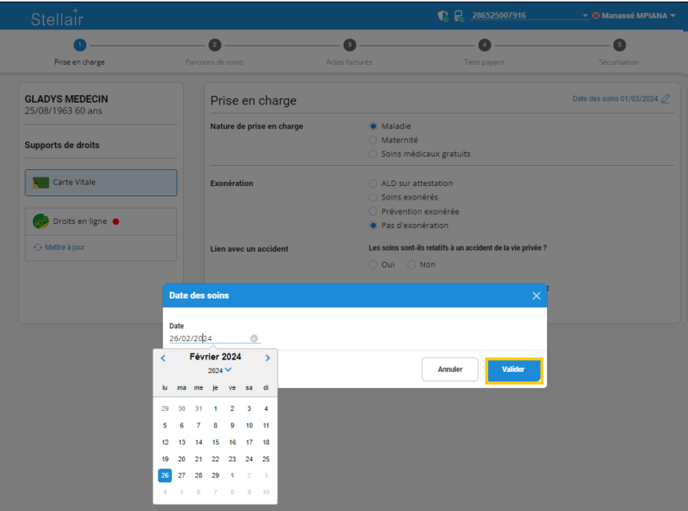Click the previous month arrow in calendar

coord(163,358)
